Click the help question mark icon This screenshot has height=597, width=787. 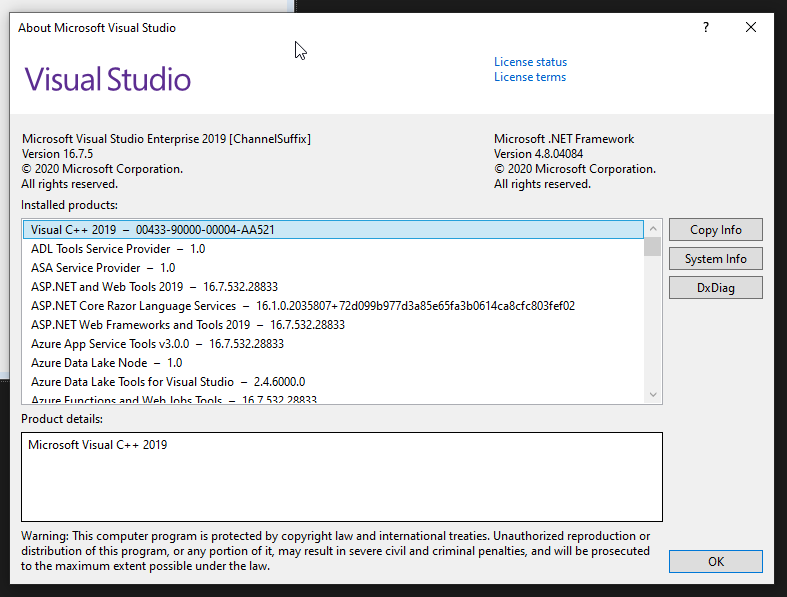point(706,27)
